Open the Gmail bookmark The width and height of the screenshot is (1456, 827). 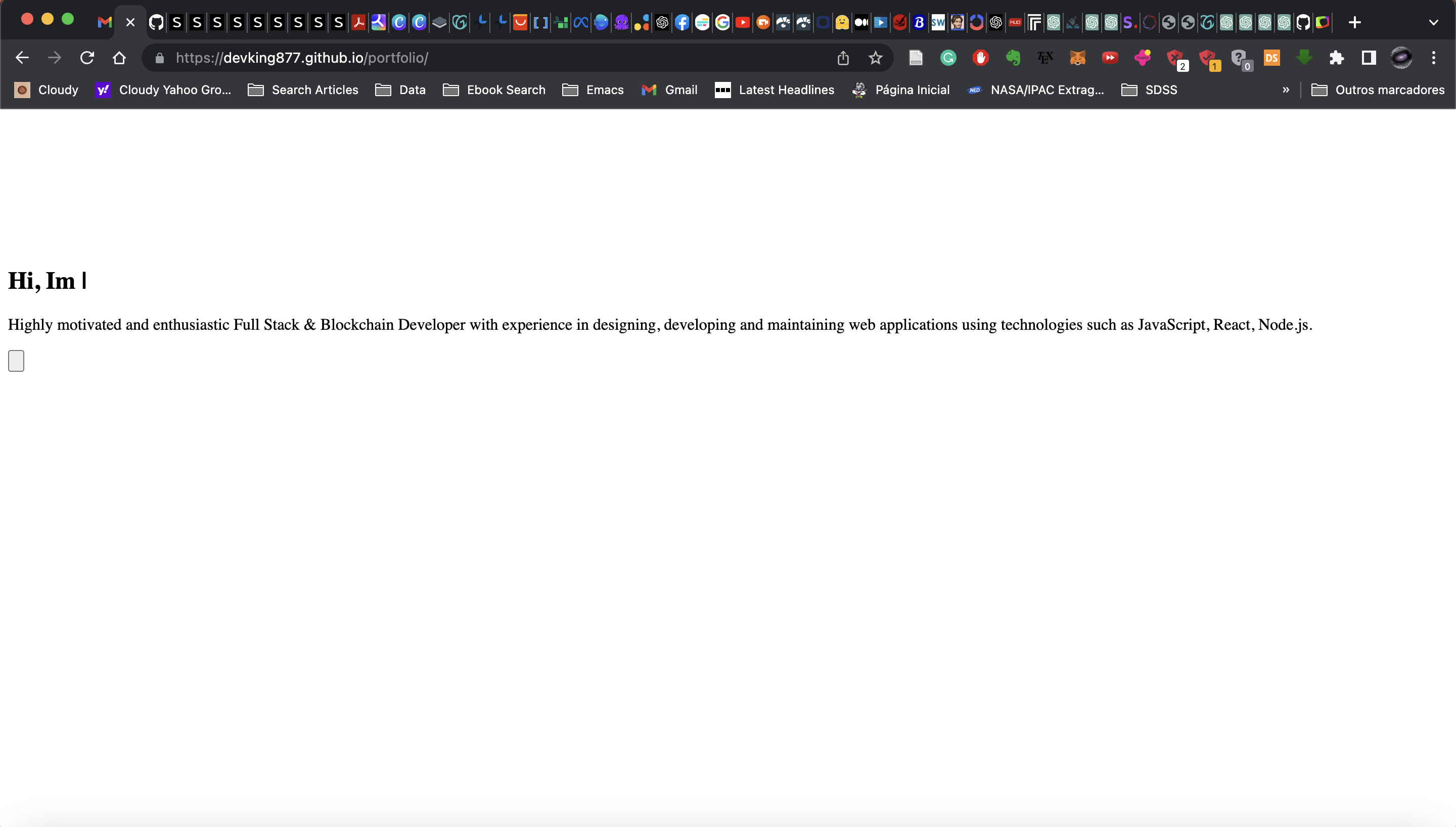(x=669, y=90)
